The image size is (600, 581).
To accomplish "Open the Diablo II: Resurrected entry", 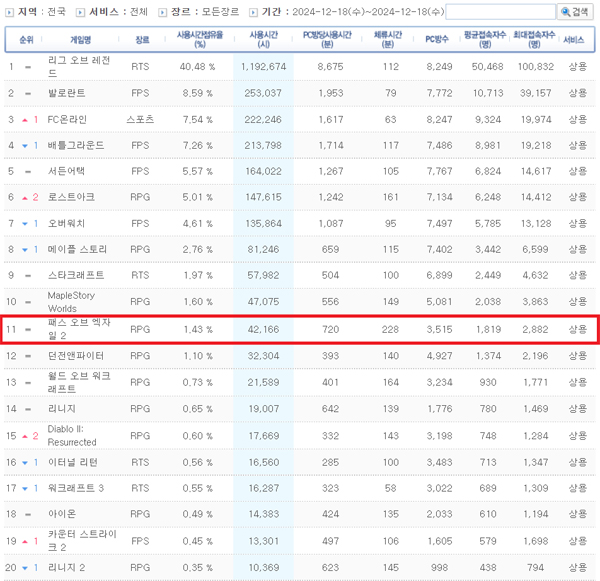I will click(71, 435).
